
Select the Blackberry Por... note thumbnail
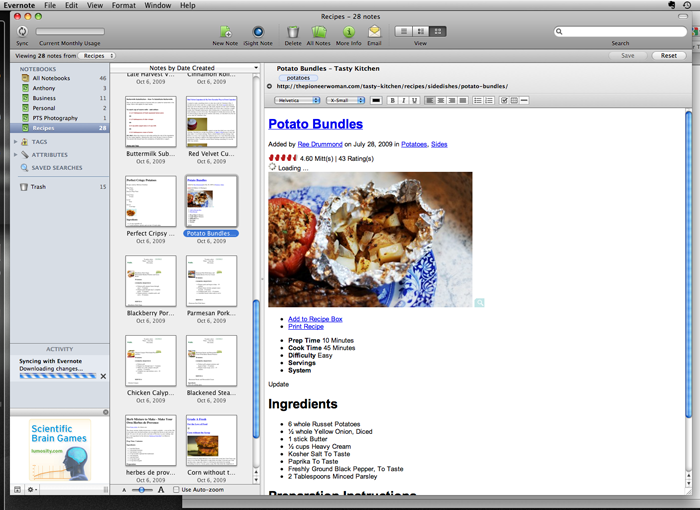(151, 281)
